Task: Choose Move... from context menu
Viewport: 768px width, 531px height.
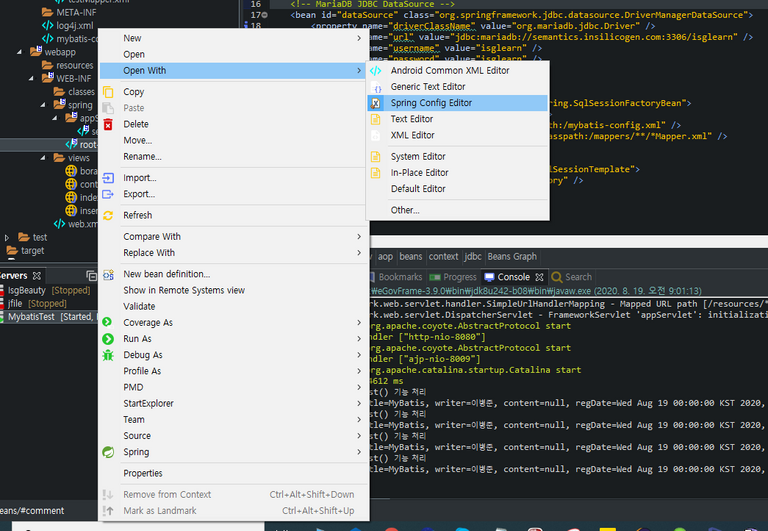Action: click(234, 141)
